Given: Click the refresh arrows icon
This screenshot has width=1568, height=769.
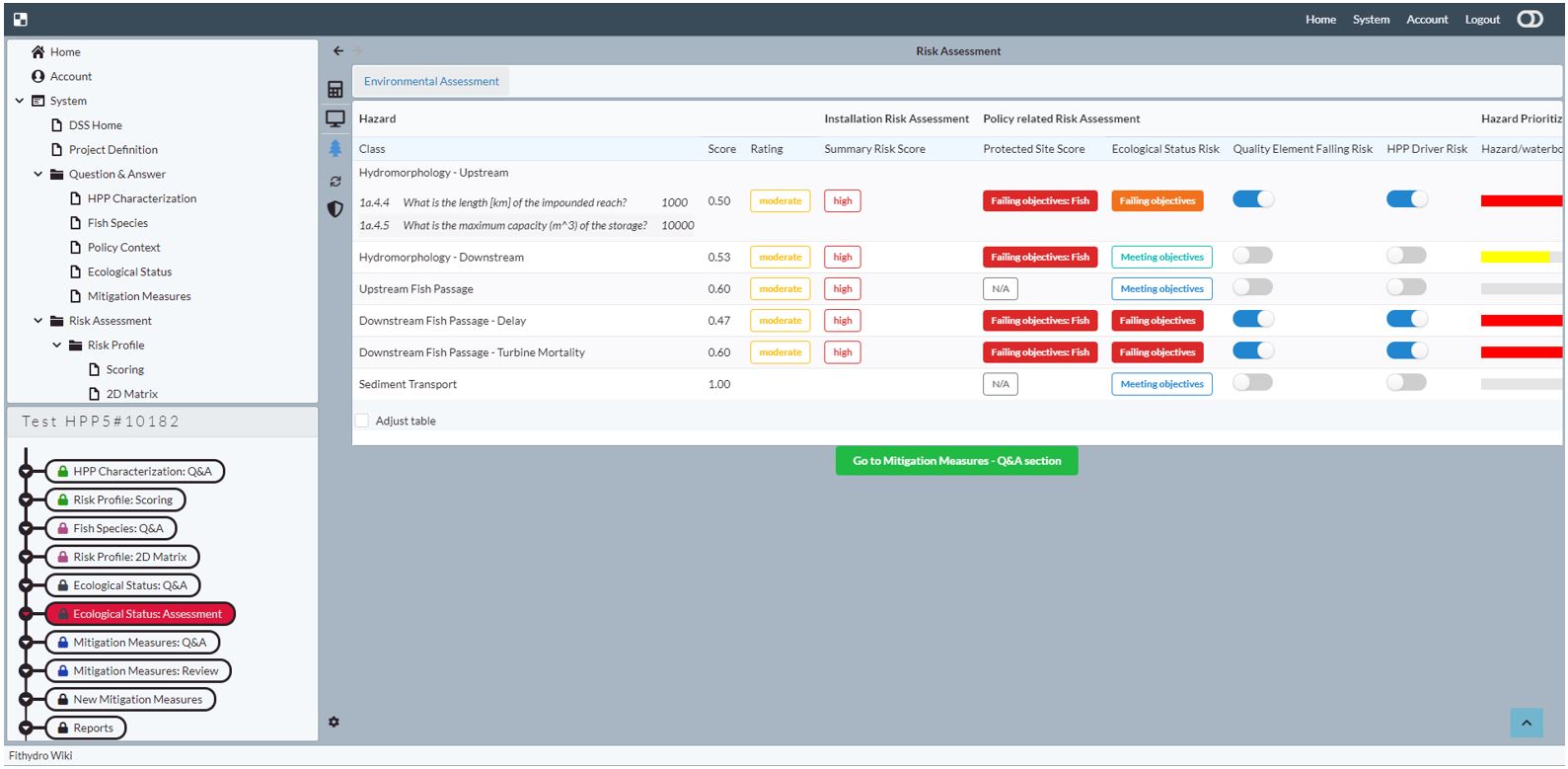Looking at the screenshot, I should pos(336,182).
